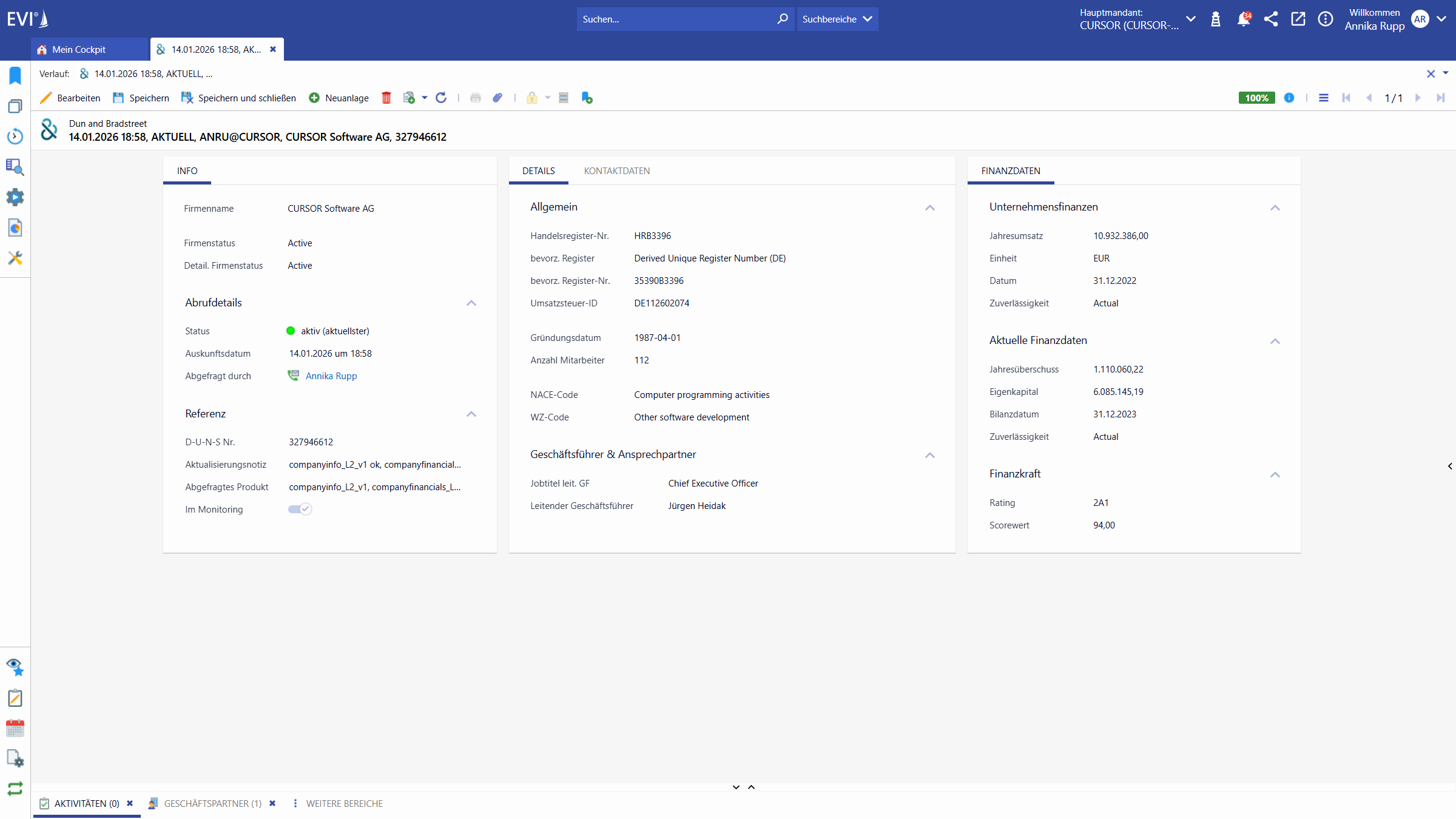
Task: Disable the 'Im Monitoring' toggle
Action: (x=298, y=509)
